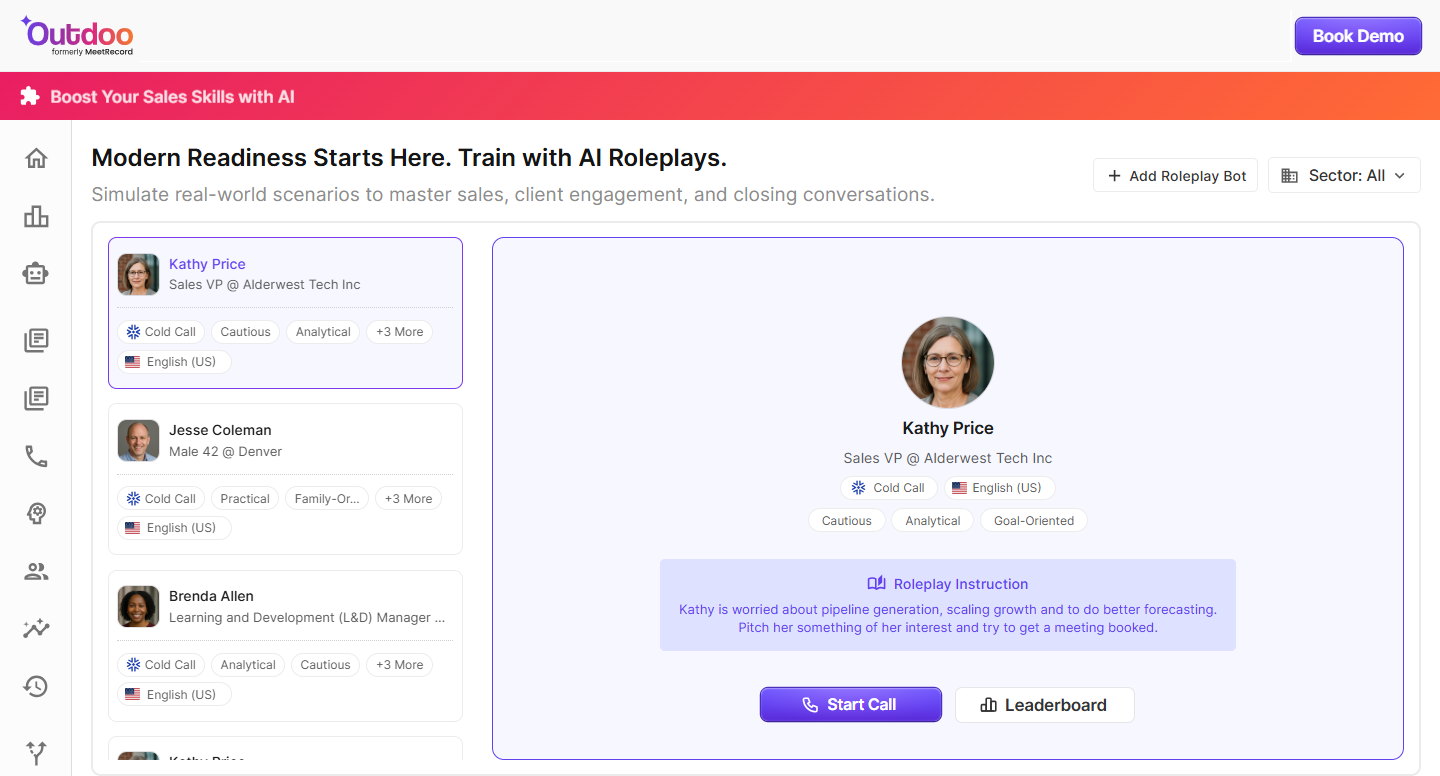Viewport: 1440px width, 776px height.
Task: Click the branching arrows sidebar icon
Action: [36, 752]
